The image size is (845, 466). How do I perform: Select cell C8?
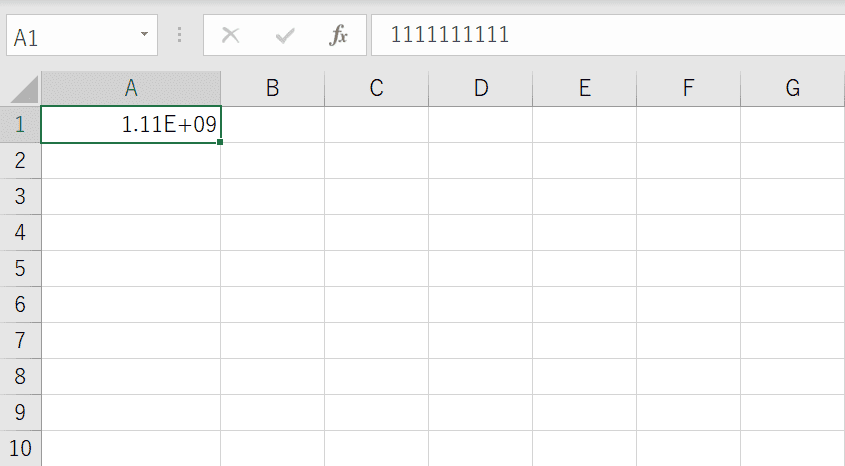(x=377, y=377)
